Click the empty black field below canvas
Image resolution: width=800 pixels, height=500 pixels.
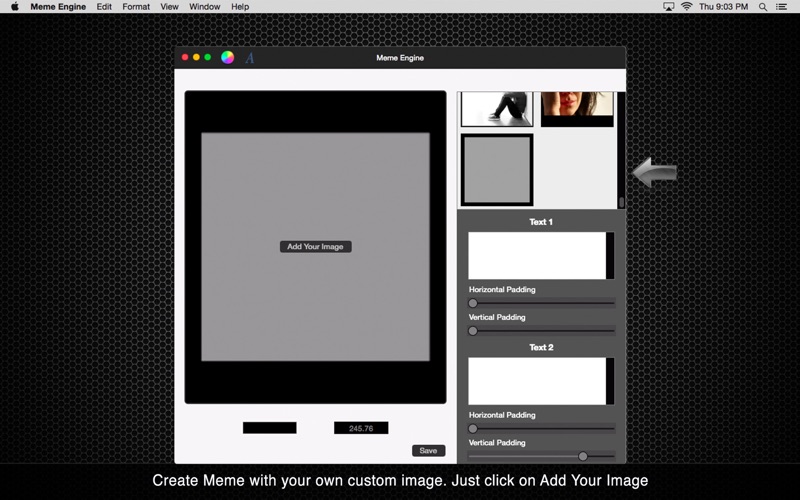(x=269, y=428)
